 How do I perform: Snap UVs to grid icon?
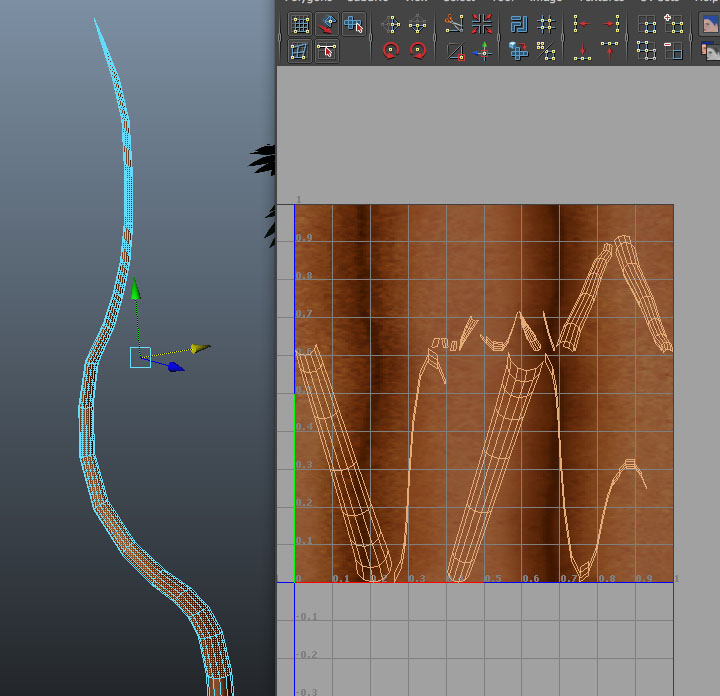click(x=546, y=24)
